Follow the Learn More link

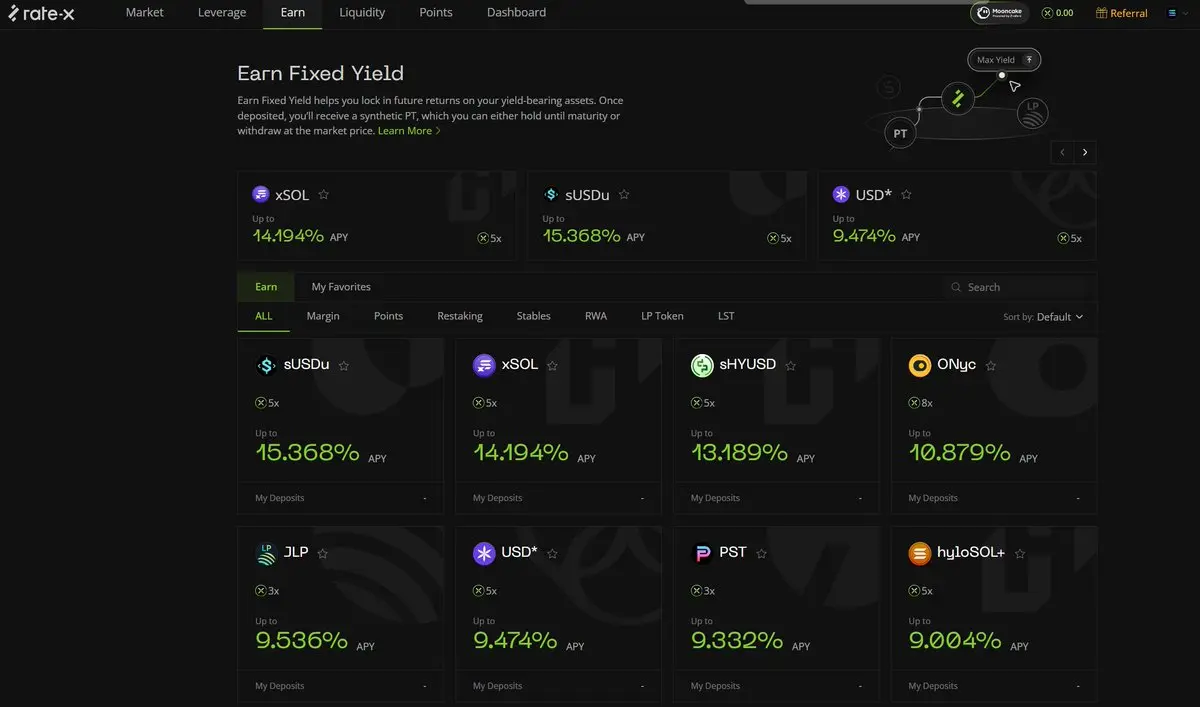coord(408,131)
